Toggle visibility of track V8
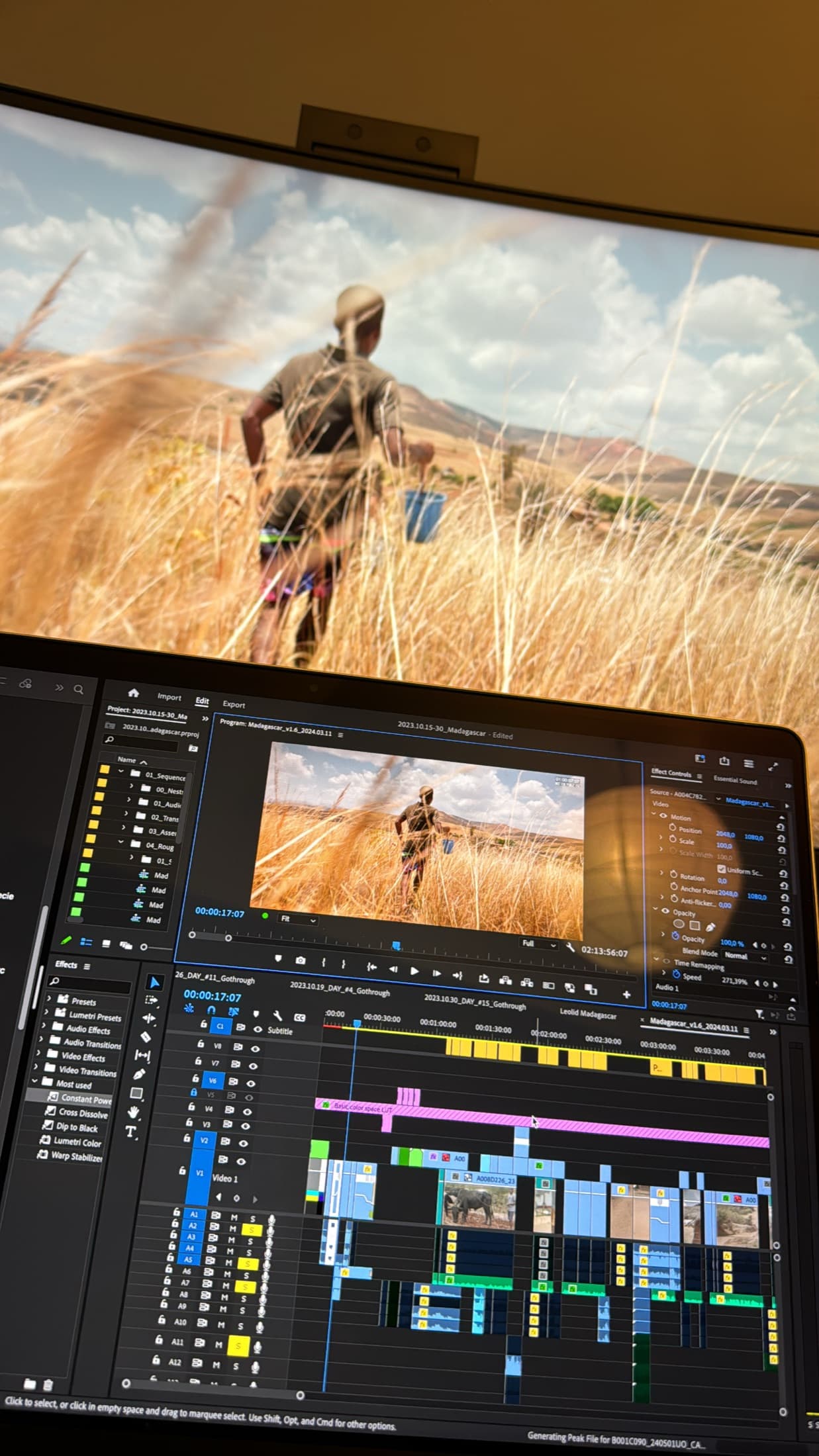Screen dimensions: 819x1456 pyautogui.click(x=256, y=1048)
